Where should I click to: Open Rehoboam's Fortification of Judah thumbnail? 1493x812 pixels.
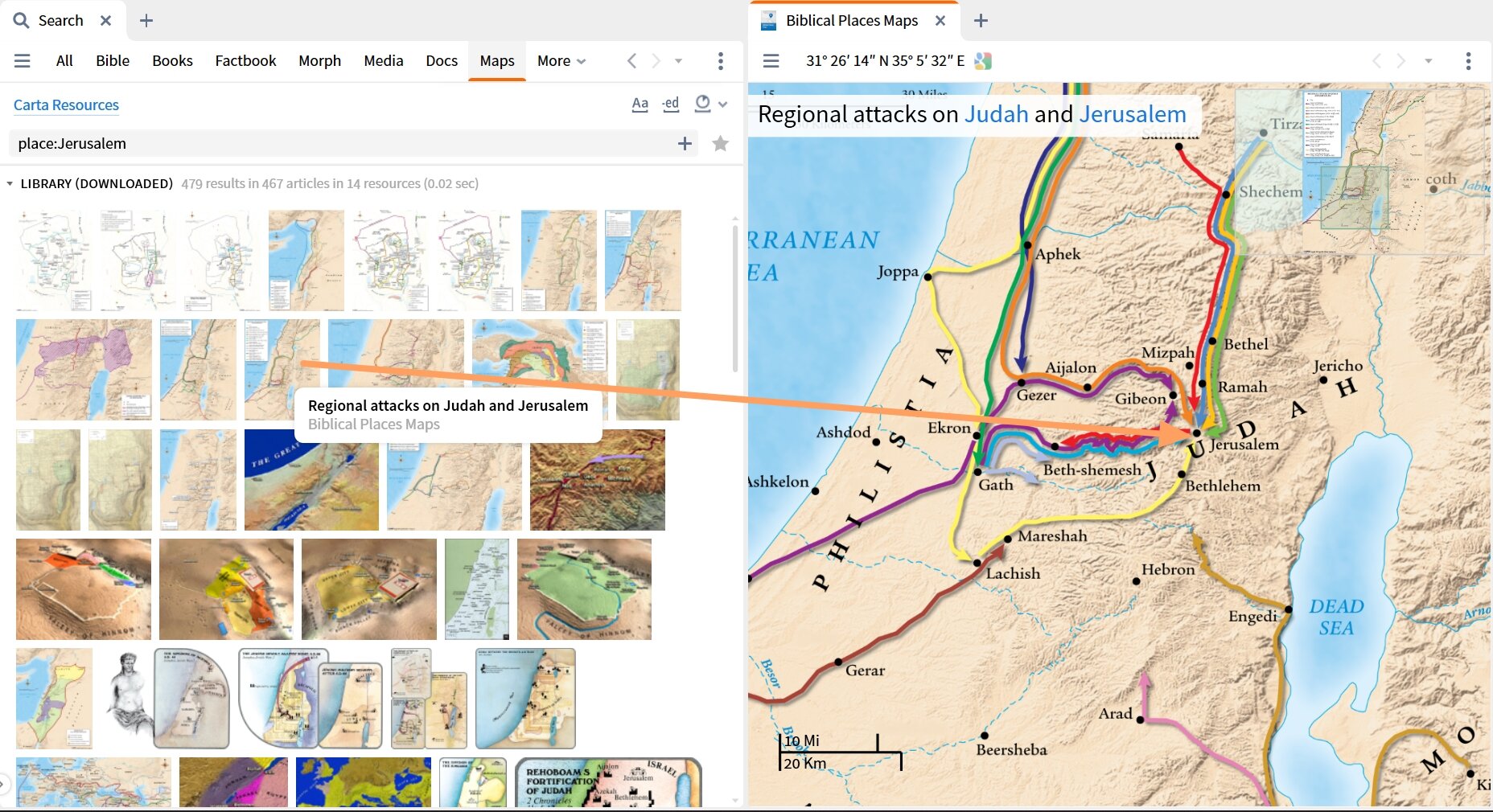[608, 782]
